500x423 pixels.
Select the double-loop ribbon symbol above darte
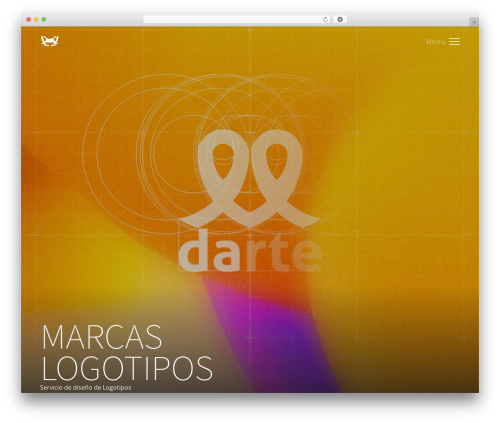point(250,179)
